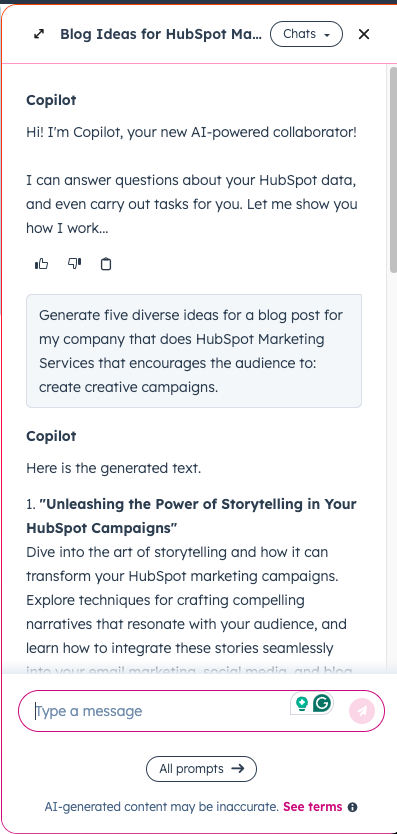Click the Hi! I'm Copilot greeting text
397x834 pixels.
tap(192, 132)
